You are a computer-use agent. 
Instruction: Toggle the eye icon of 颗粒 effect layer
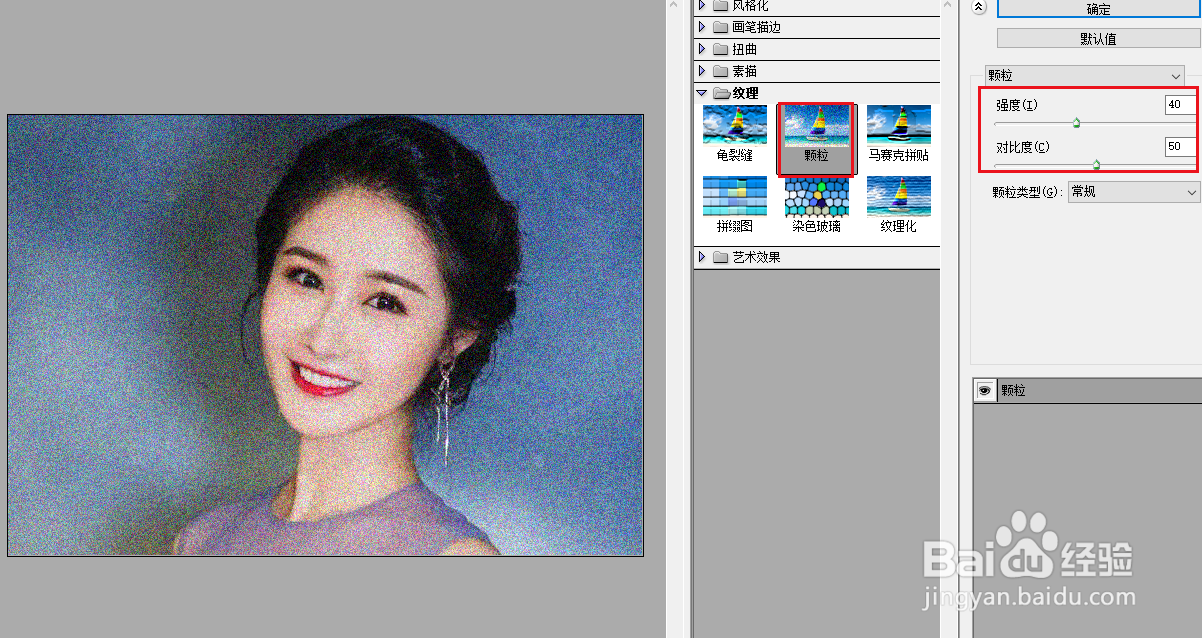(x=984, y=391)
